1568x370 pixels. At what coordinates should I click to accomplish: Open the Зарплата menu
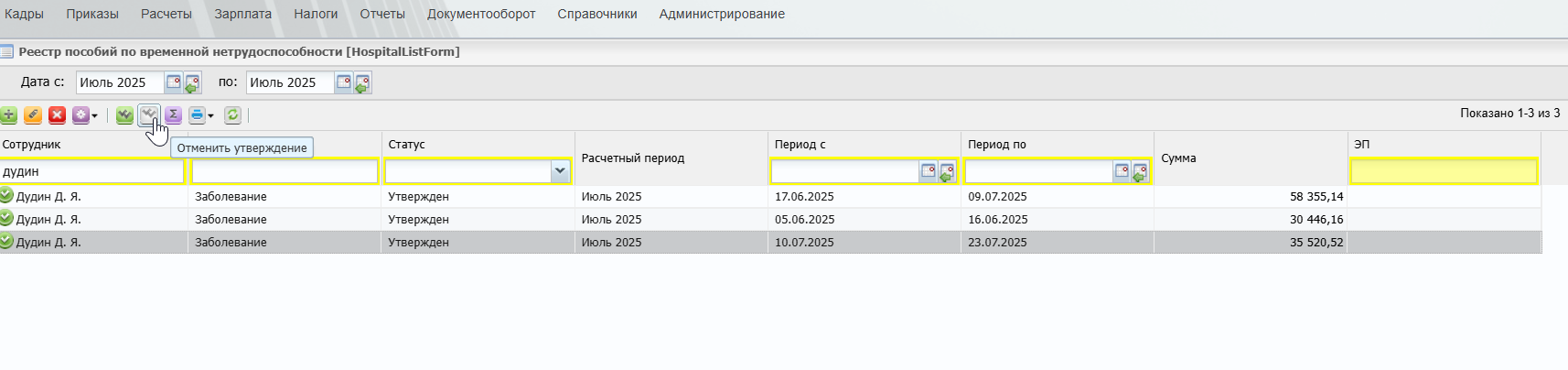pyautogui.click(x=243, y=14)
